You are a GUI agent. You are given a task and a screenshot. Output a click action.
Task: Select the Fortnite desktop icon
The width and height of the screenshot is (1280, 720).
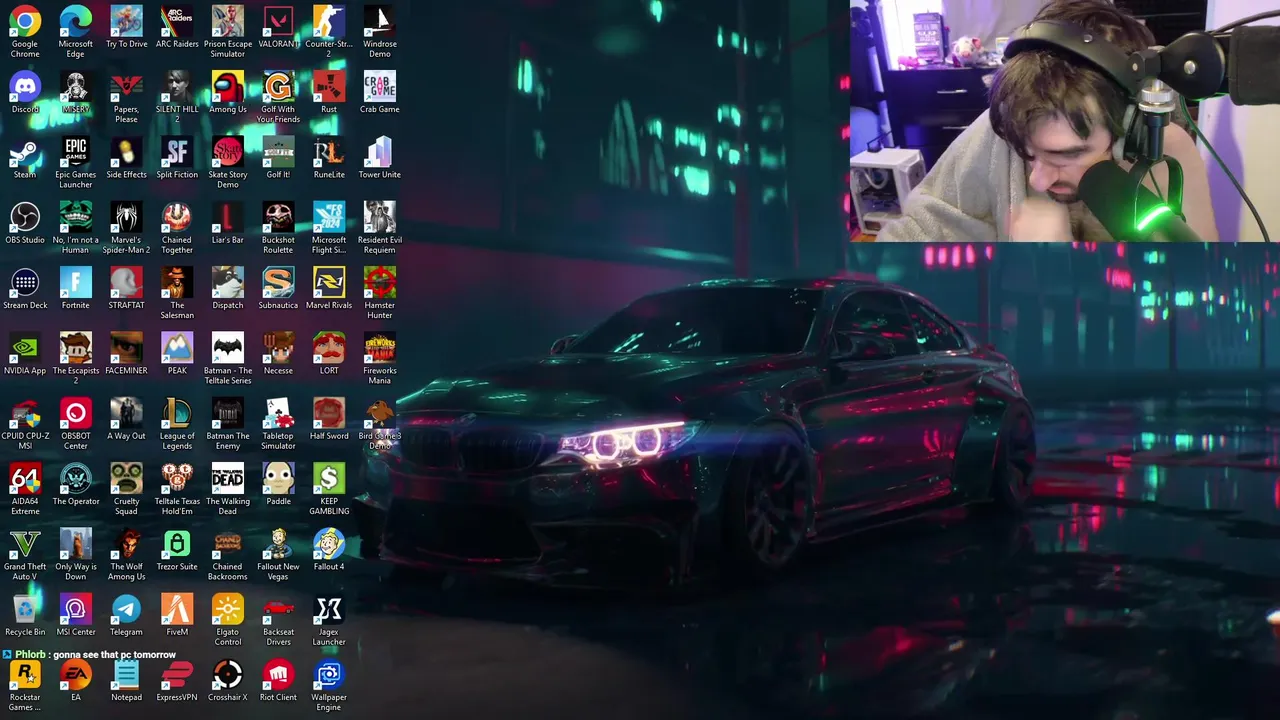(75, 282)
